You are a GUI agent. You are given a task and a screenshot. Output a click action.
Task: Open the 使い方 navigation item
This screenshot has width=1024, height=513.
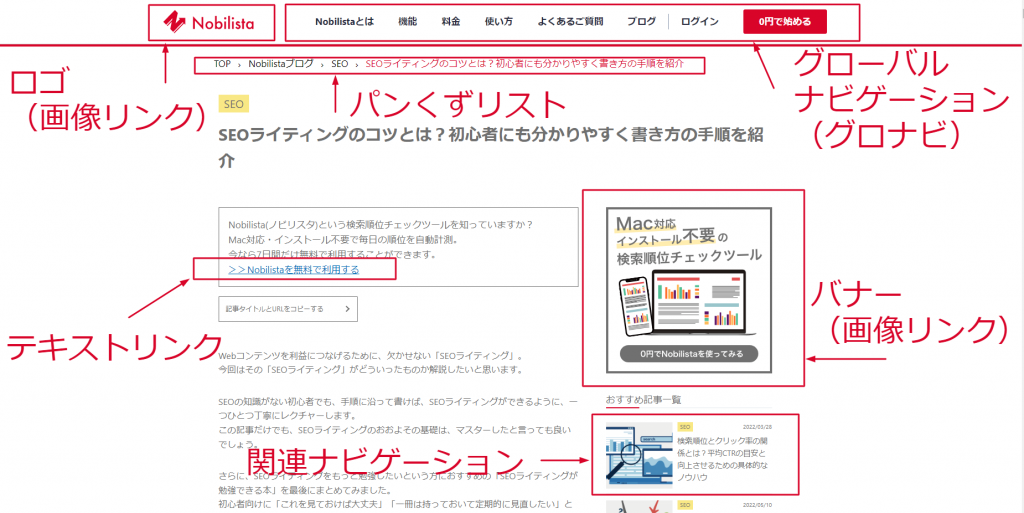pyautogui.click(x=499, y=22)
